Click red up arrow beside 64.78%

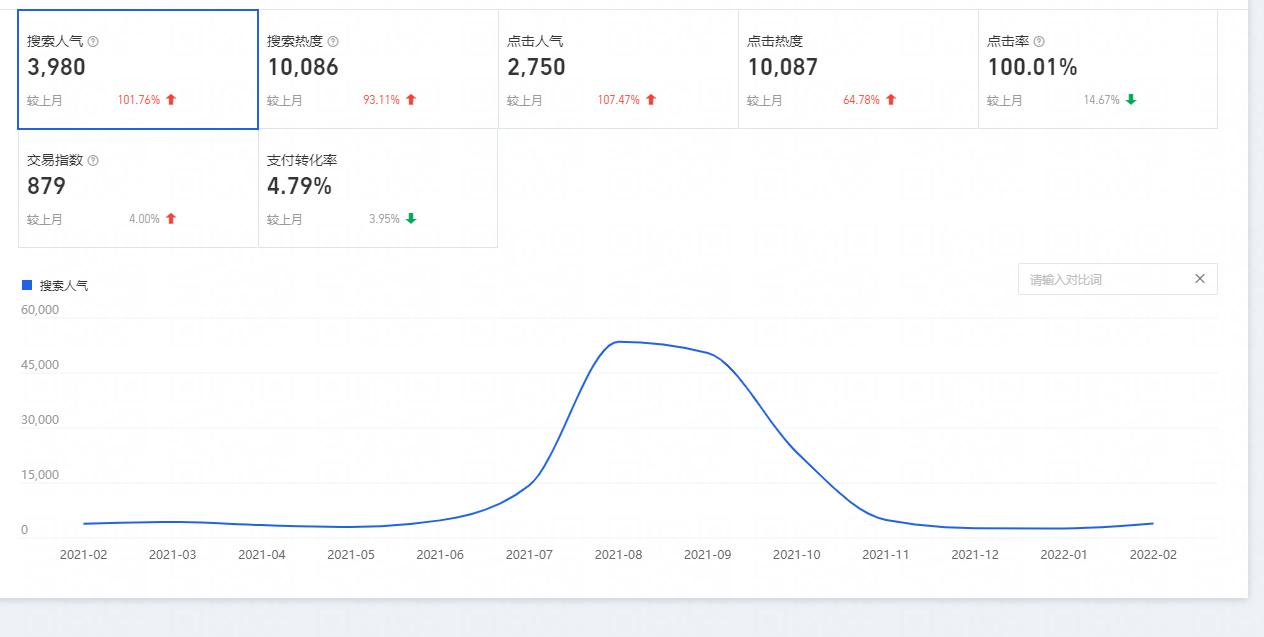click(891, 100)
